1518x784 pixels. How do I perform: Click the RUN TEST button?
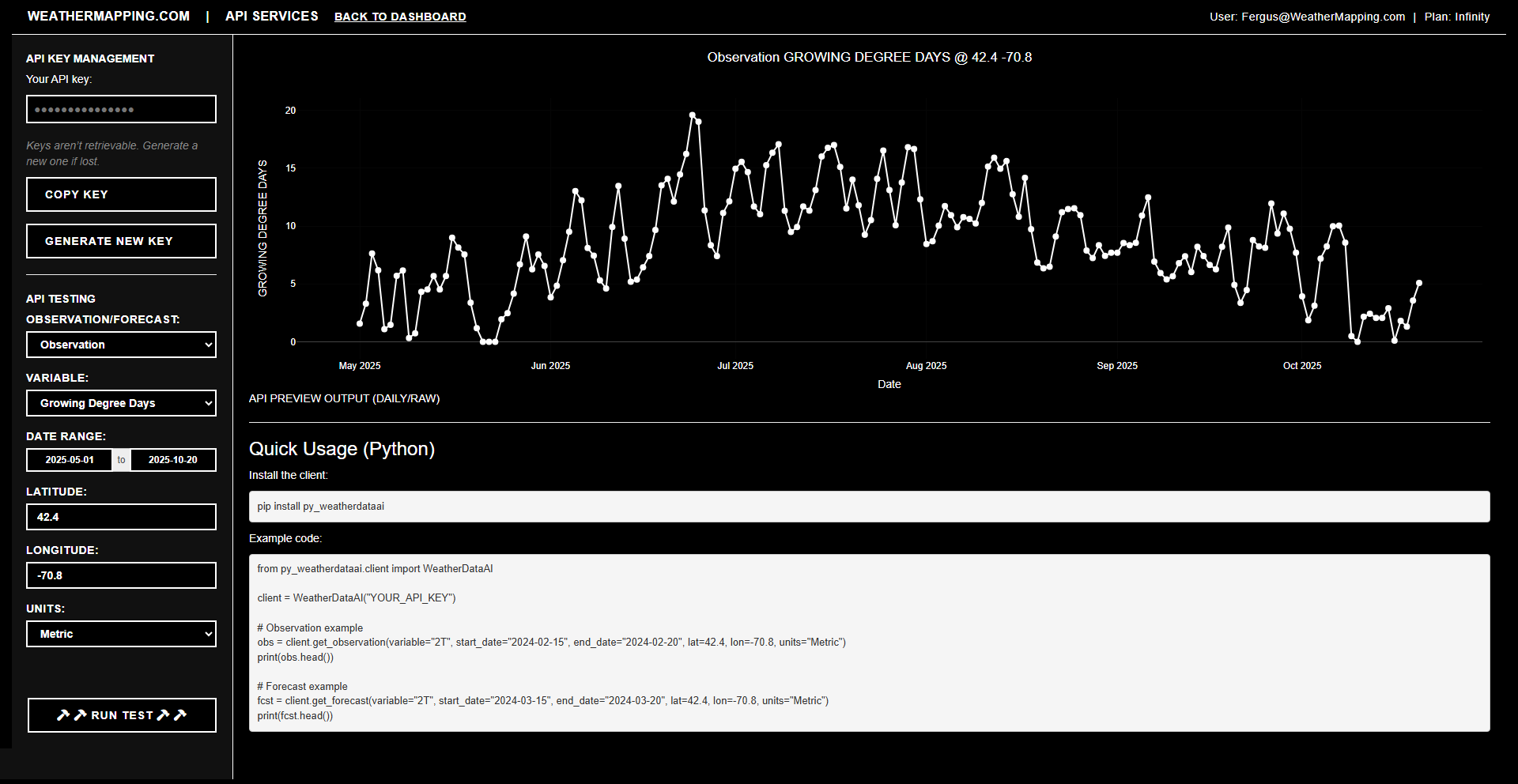[121, 714]
